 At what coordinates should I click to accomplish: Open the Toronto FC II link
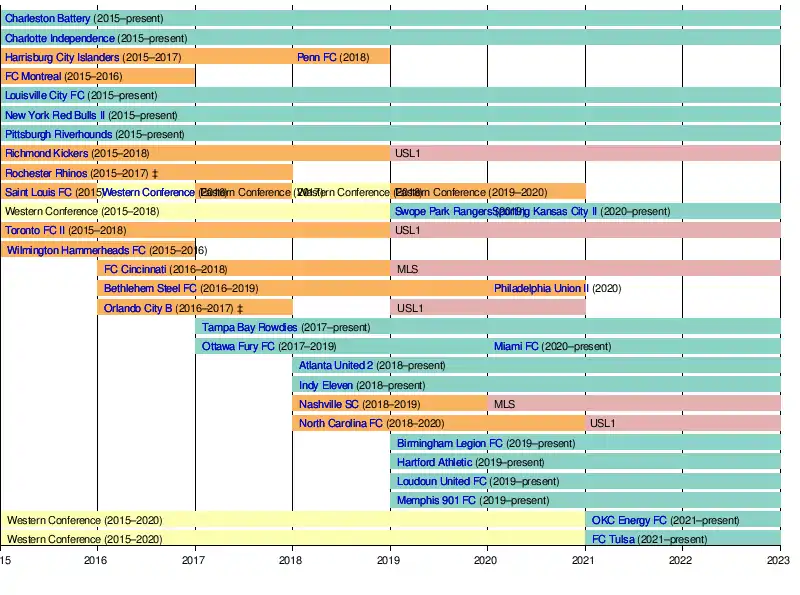tap(35, 230)
